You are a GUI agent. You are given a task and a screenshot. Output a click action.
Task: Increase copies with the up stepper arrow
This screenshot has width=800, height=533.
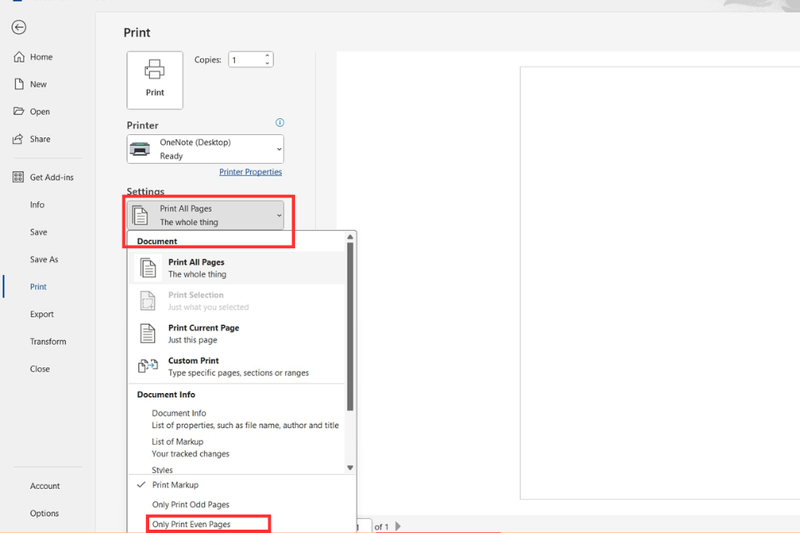point(267,56)
